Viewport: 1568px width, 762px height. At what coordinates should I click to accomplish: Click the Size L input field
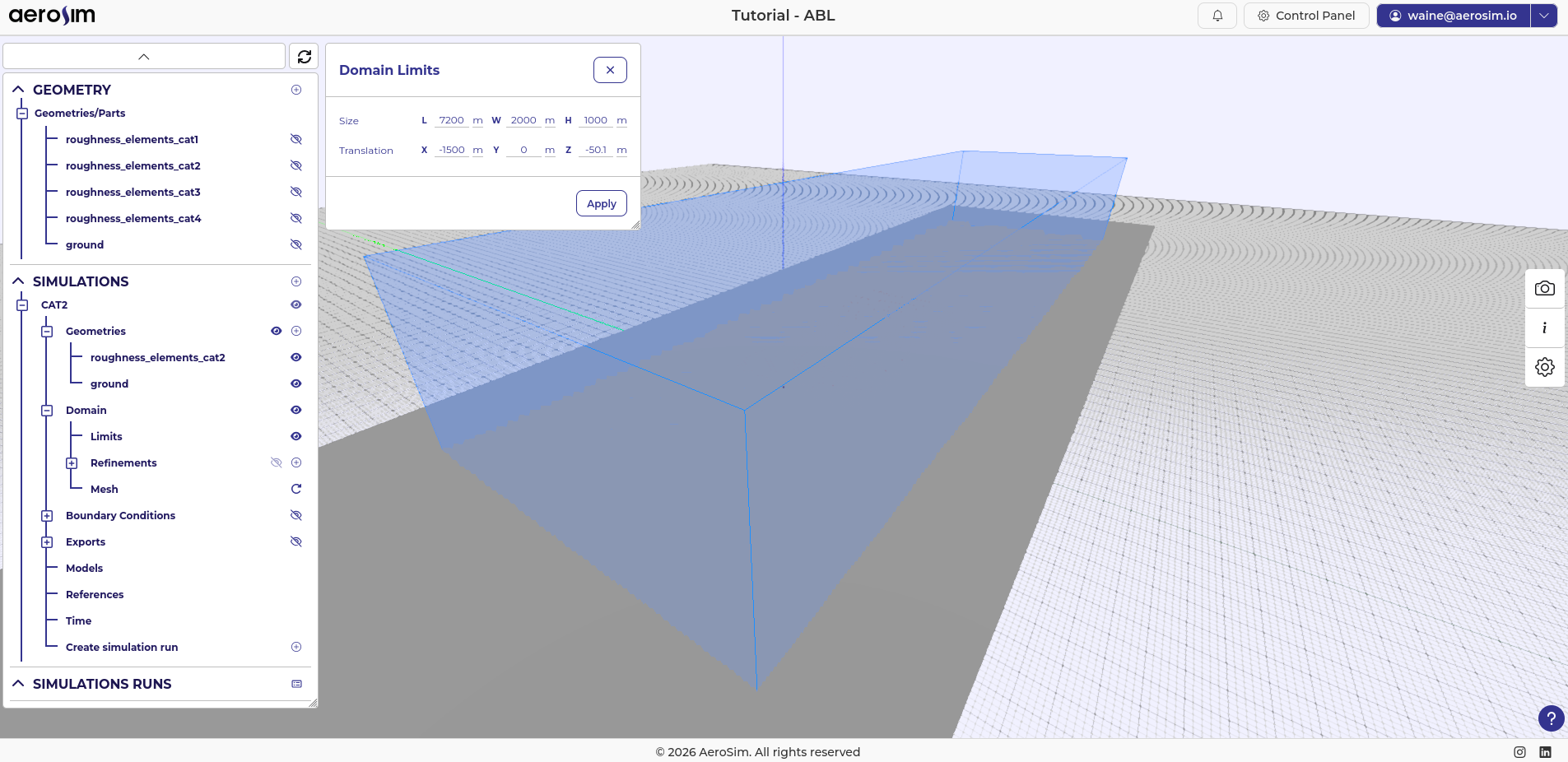[x=451, y=120]
